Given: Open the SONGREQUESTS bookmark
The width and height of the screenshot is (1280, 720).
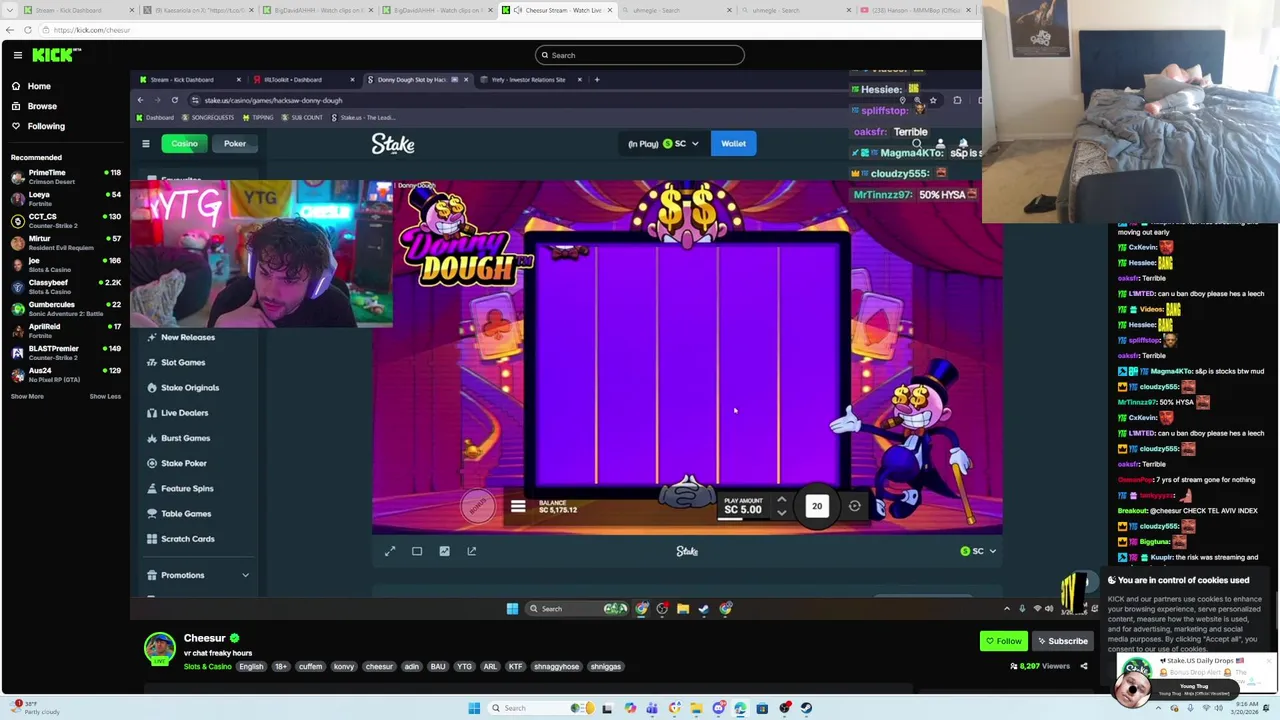Looking at the screenshot, I should pos(209,117).
